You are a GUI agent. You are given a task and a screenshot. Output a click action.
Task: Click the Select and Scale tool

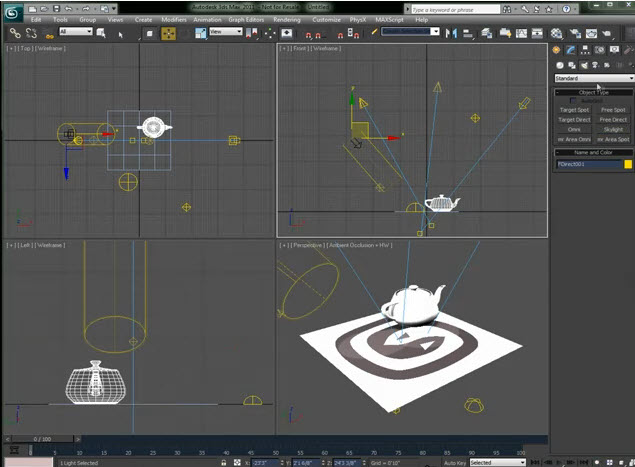pyautogui.click(x=201, y=33)
